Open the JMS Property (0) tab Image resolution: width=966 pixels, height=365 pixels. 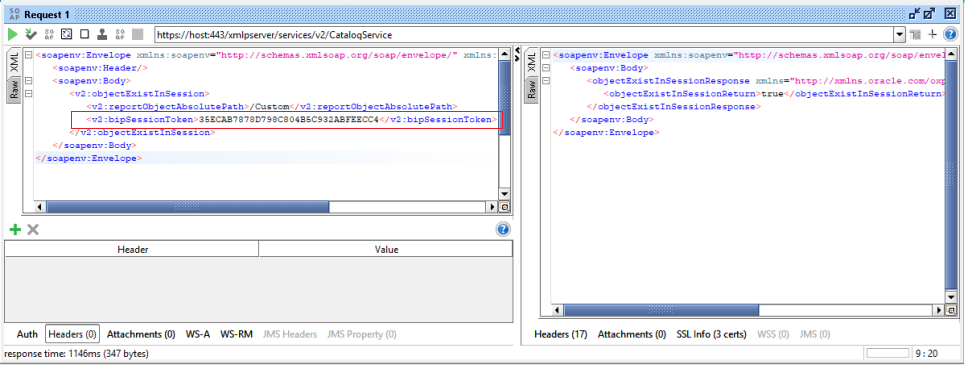click(362, 334)
